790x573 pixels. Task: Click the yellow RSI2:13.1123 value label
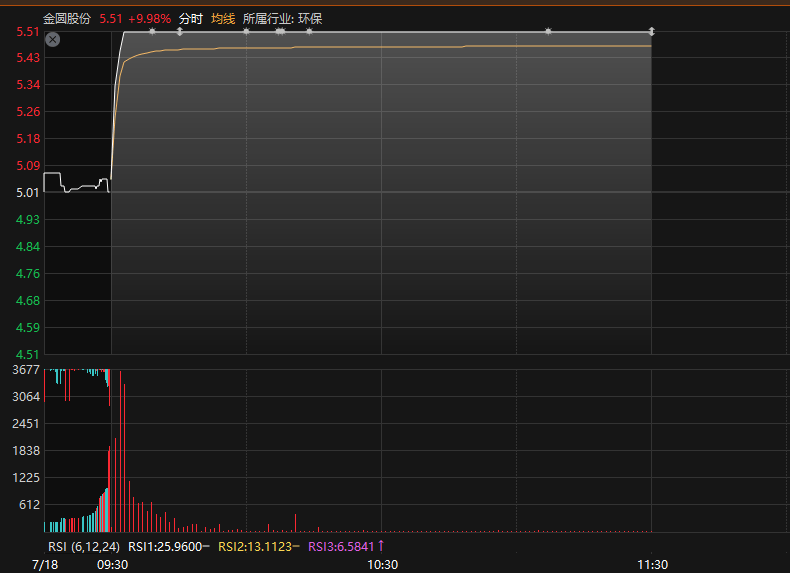tap(255, 547)
